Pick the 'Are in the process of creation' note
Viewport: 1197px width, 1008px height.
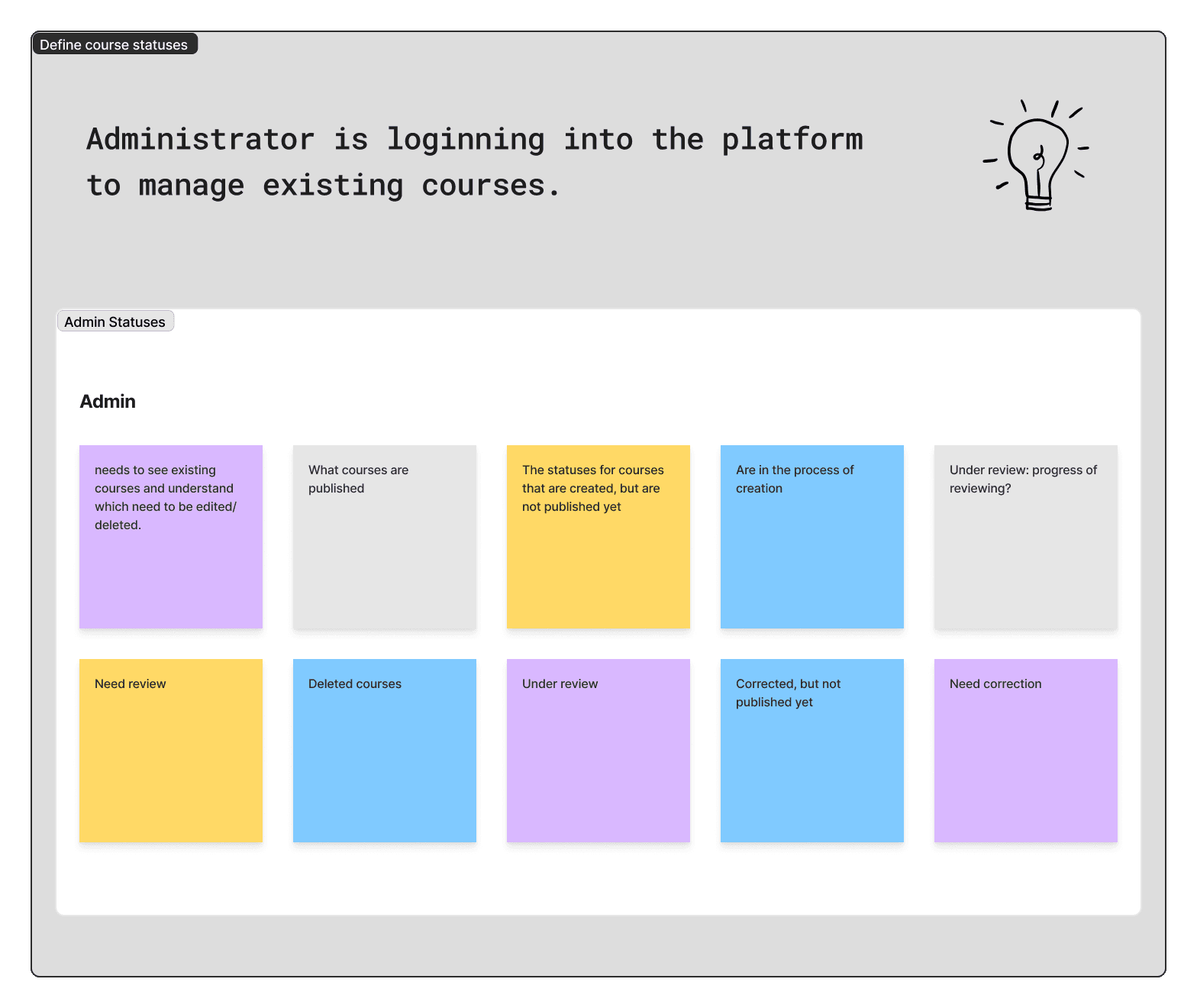812,537
